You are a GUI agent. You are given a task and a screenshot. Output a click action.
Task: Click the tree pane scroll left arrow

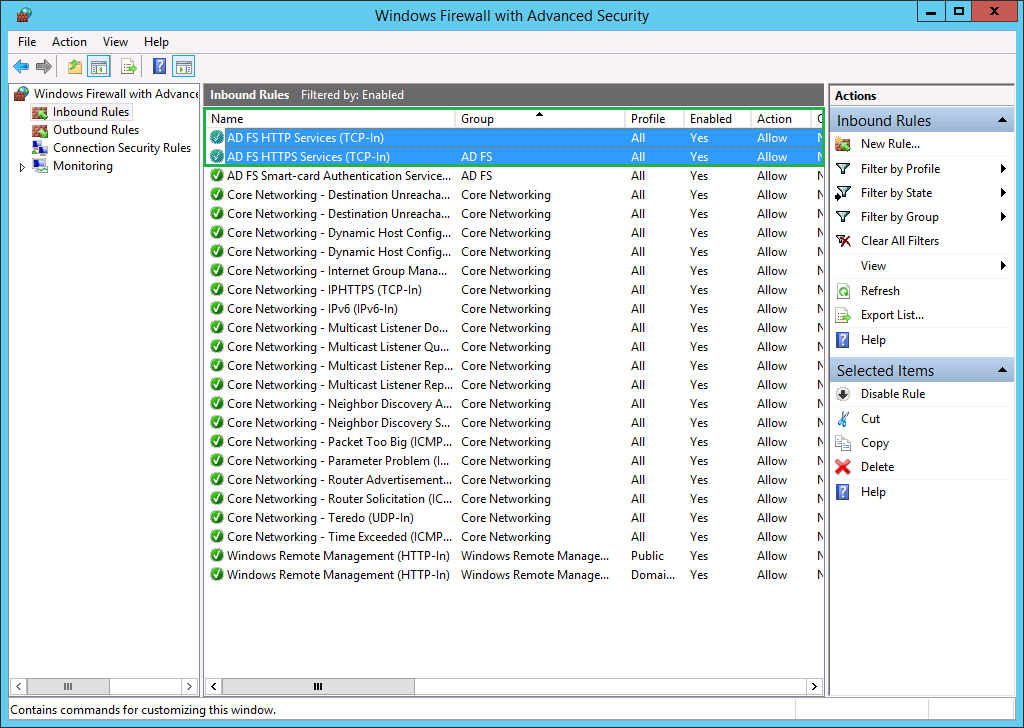click(18, 686)
